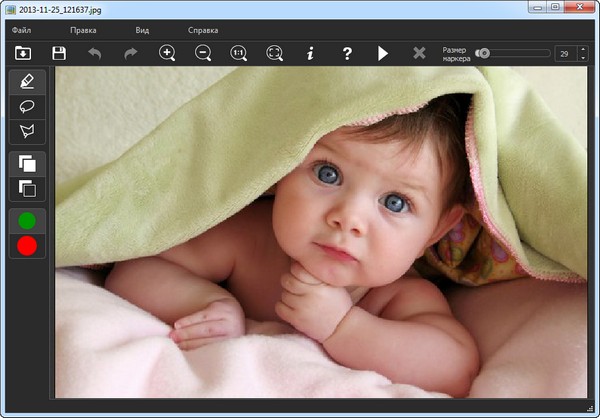Select the lasso selection tool
Image resolution: width=600 pixels, height=418 pixels.
click(27, 106)
